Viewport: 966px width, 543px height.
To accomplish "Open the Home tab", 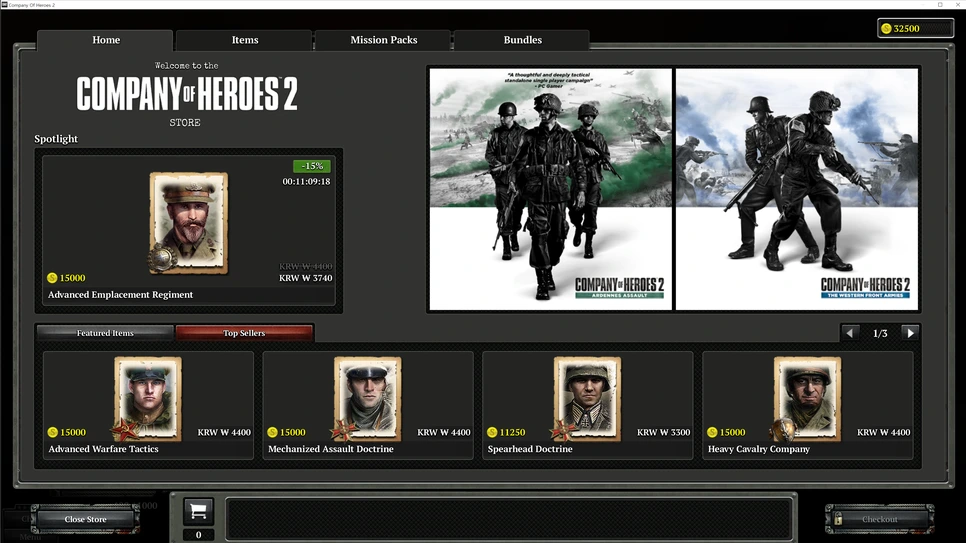I will pyautogui.click(x=105, y=40).
